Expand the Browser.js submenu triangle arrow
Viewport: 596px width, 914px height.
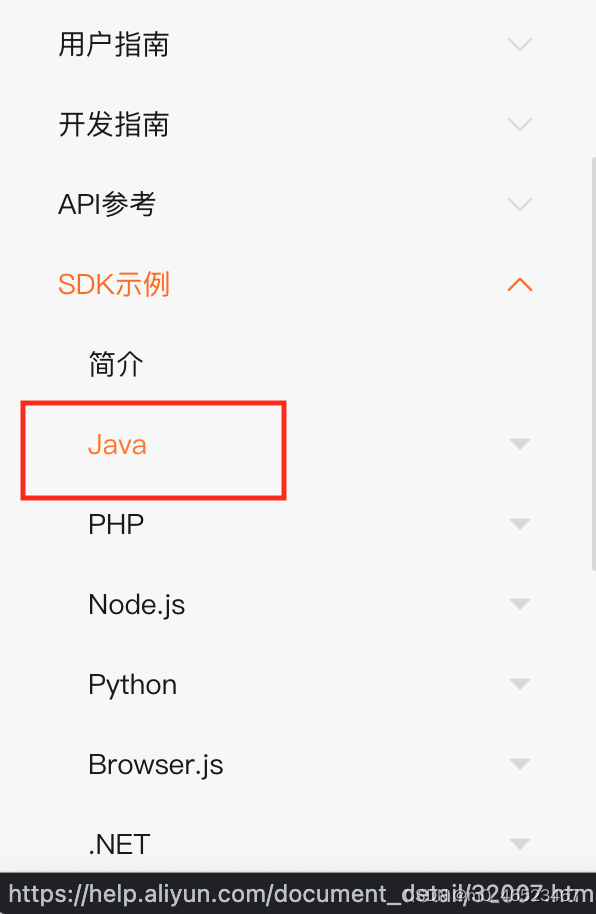(x=520, y=764)
